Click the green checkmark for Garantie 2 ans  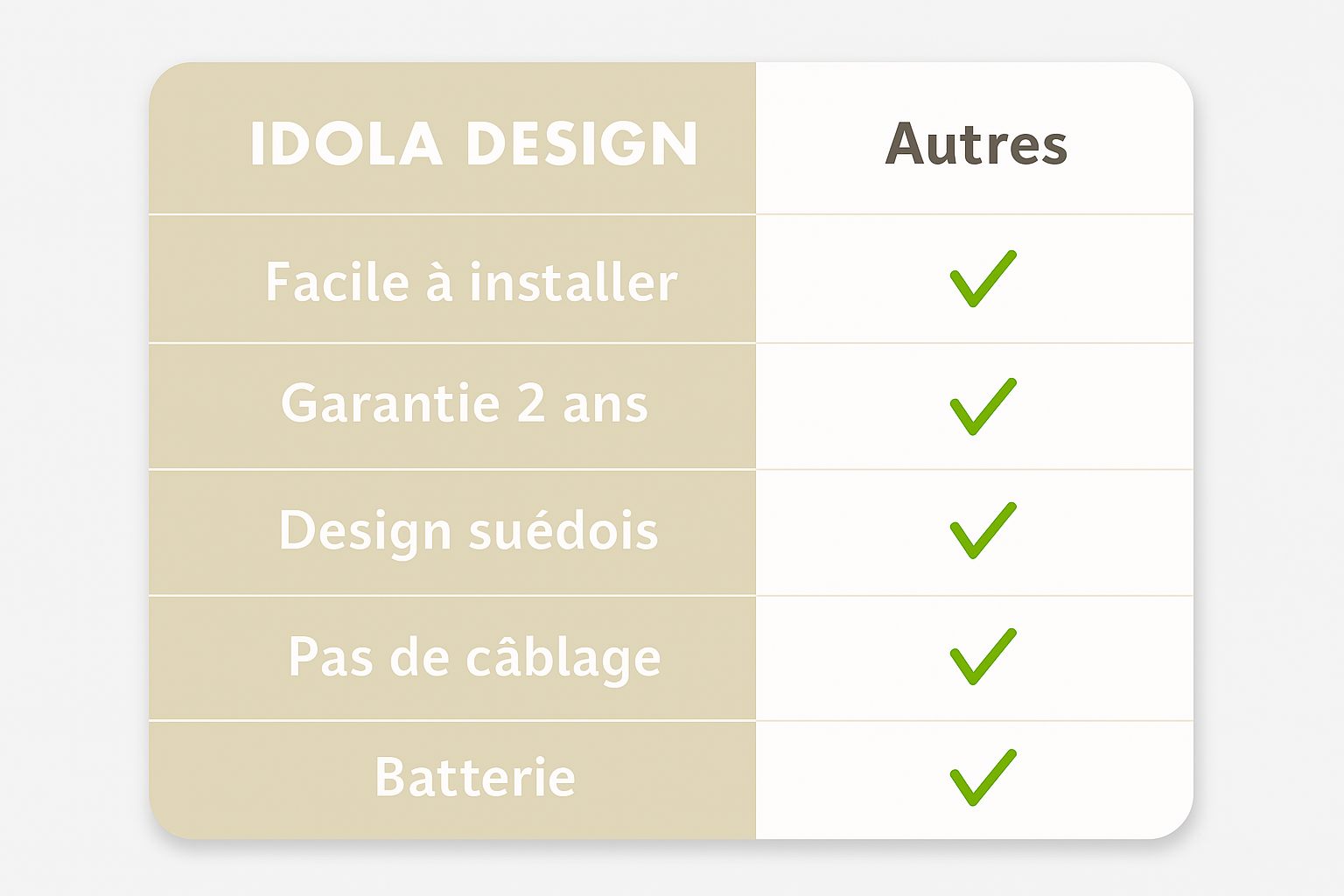tap(983, 406)
